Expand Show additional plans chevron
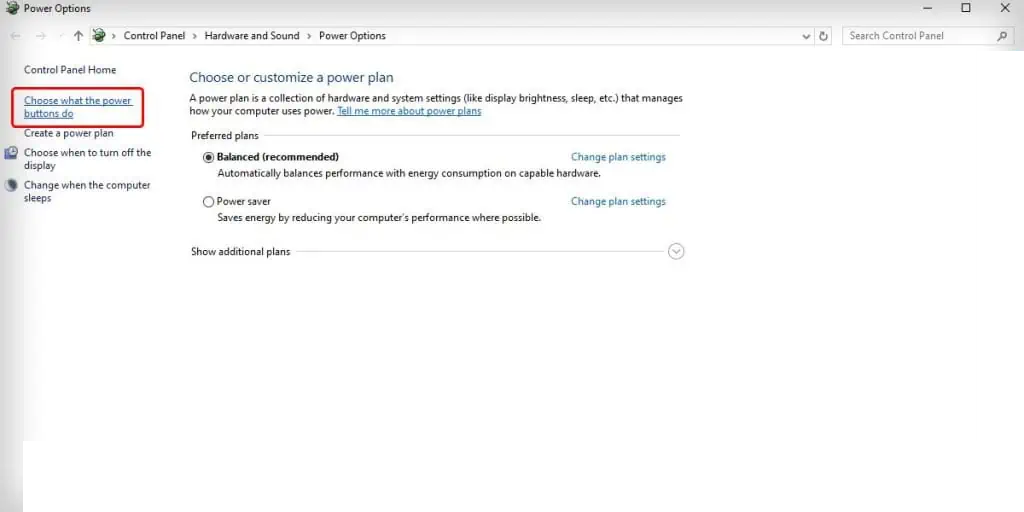Screen dimensions: 1024x512 [676, 252]
